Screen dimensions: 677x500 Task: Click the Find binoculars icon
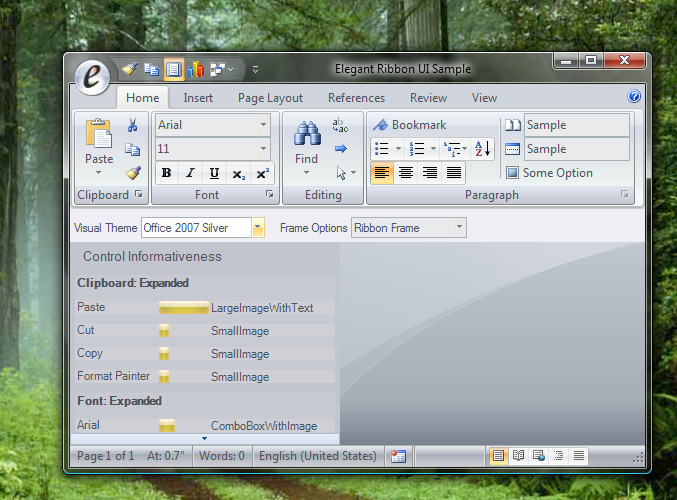(306, 134)
